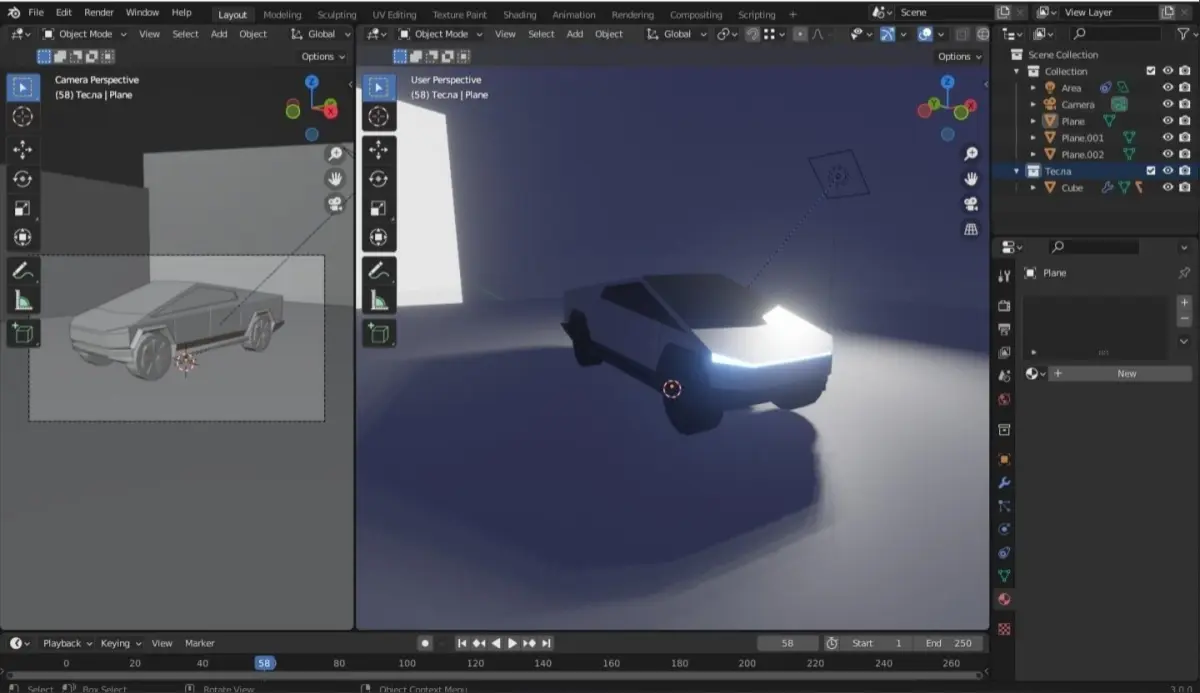1200x693 pixels.
Task: Open the Output properties tab
Action: click(1005, 328)
